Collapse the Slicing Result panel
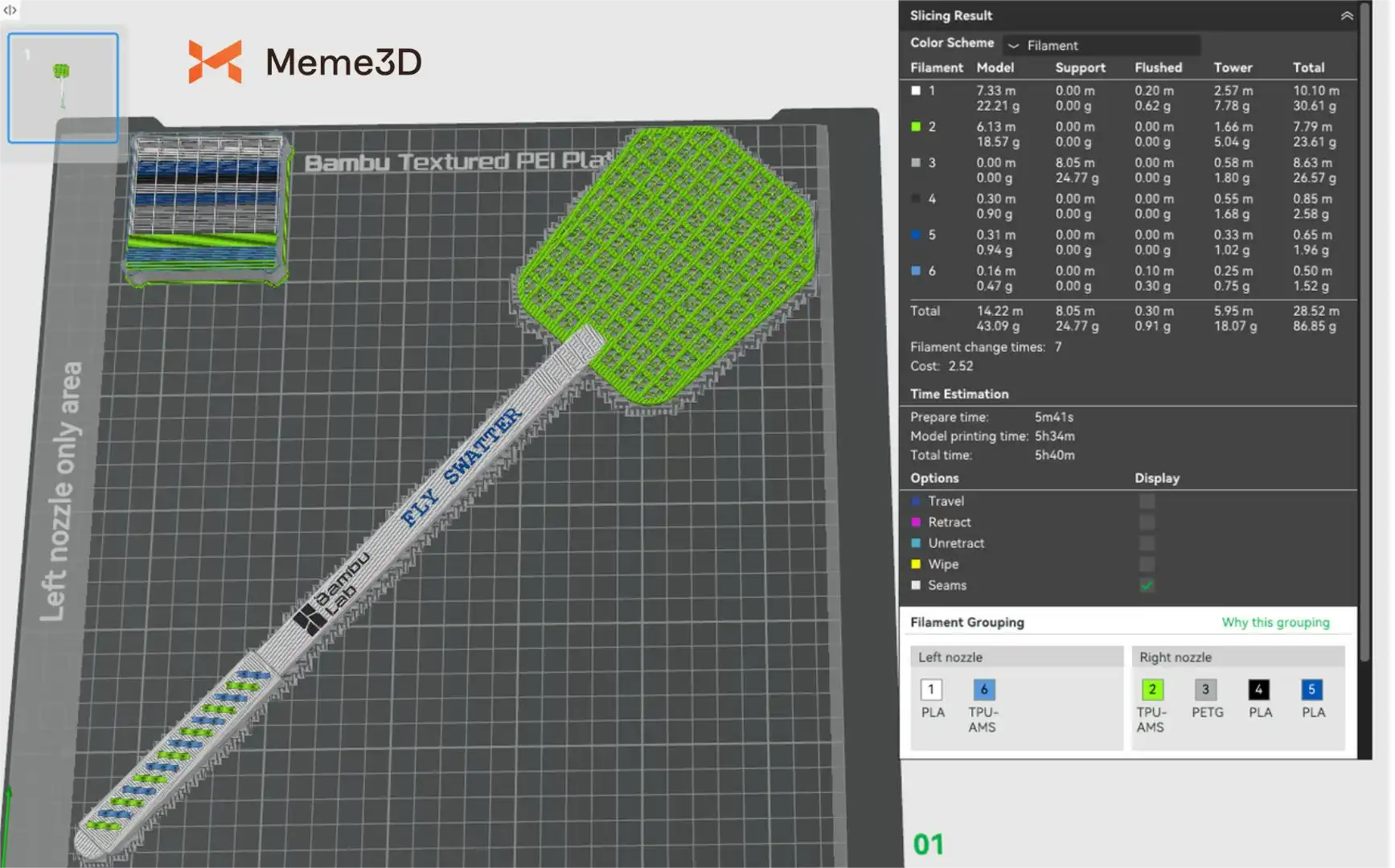Screen dimensions: 1395x868 (1346, 16)
